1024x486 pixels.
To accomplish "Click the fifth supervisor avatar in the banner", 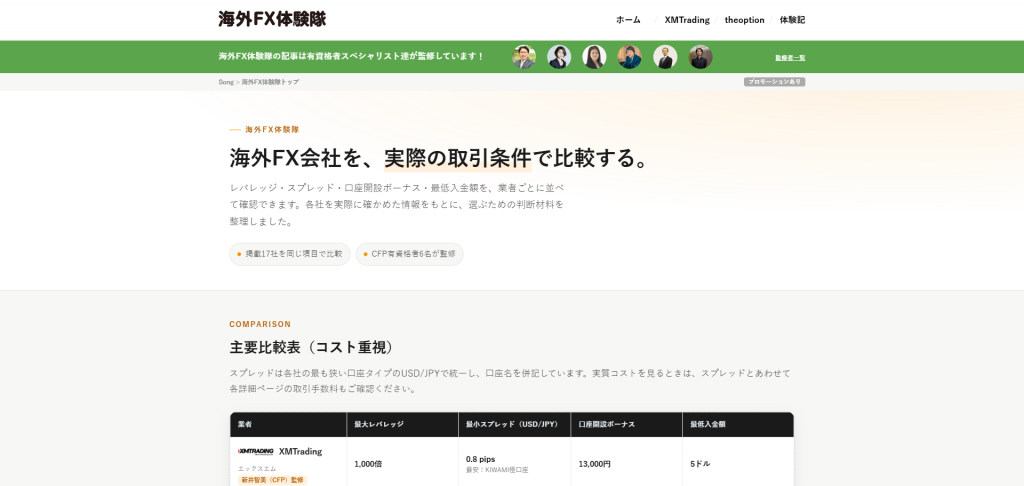I will point(665,57).
